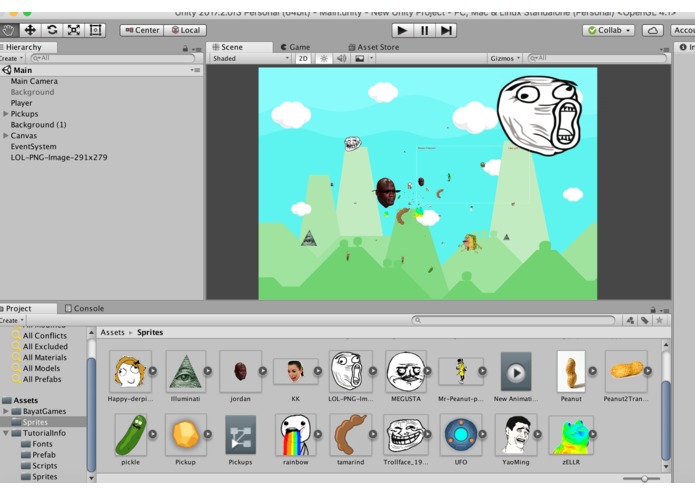
Task: Collapse the TutorialInfo folder
Action: tap(6, 433)
